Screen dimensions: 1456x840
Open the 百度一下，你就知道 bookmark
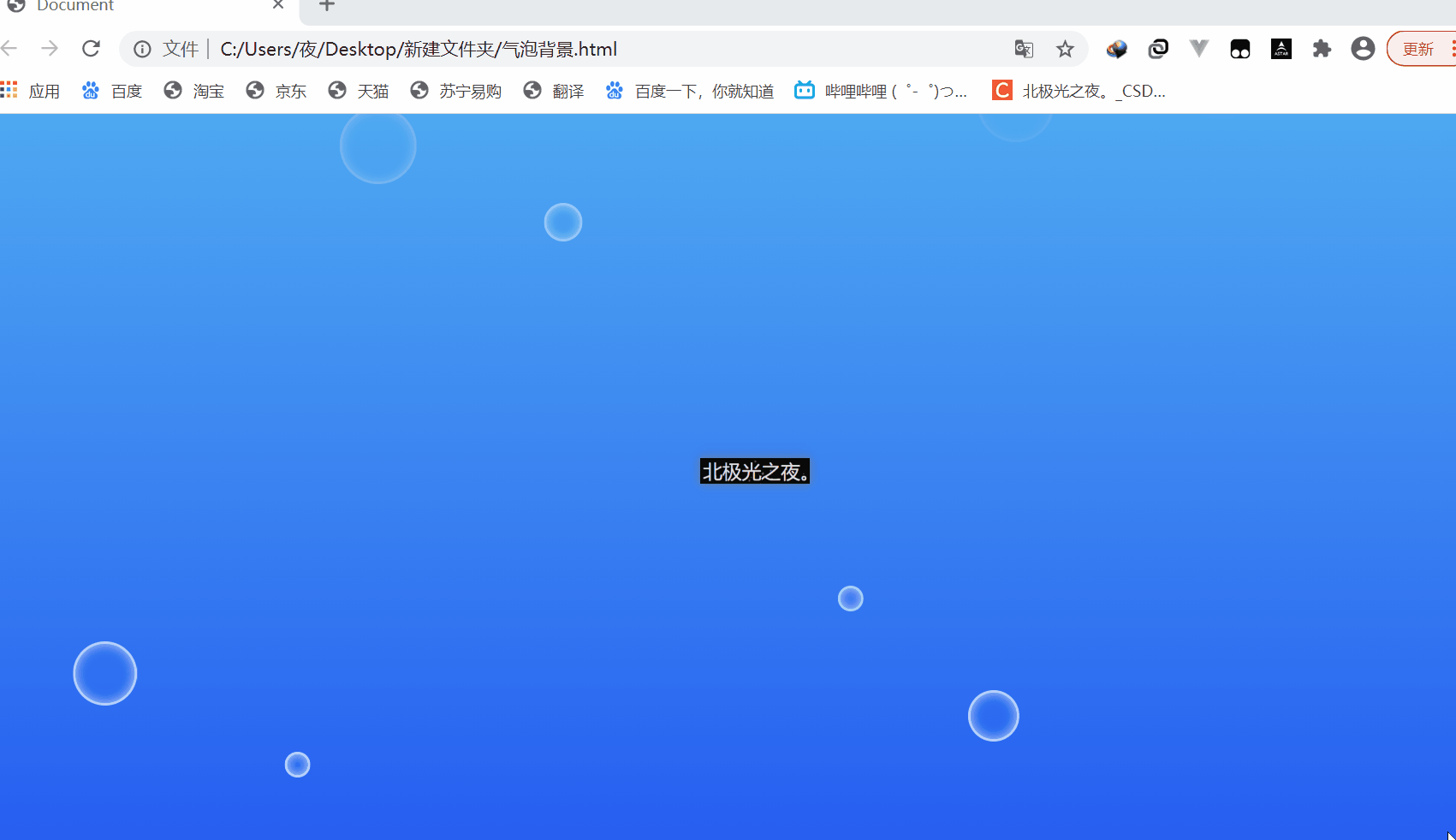click(x=690, y=91)
